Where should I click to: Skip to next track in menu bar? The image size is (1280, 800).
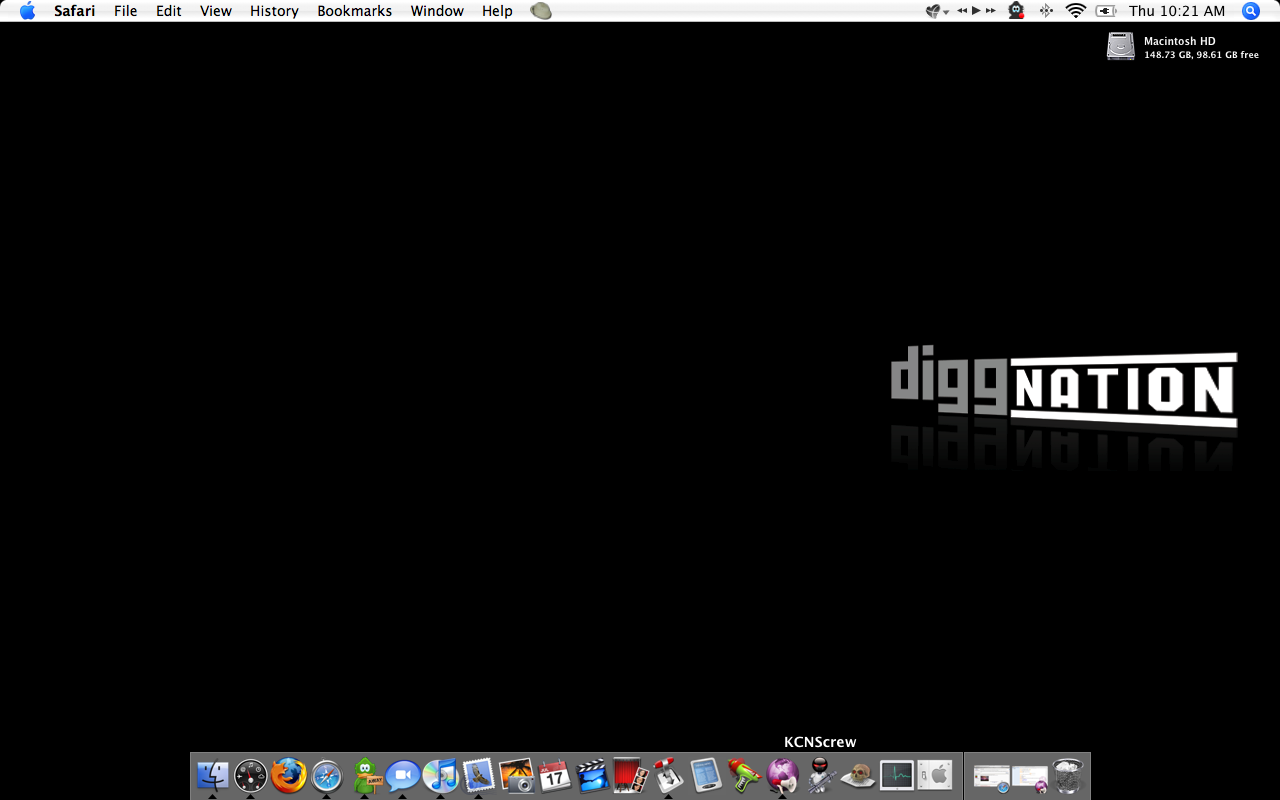pyautogui.click(x=990, y=11)
